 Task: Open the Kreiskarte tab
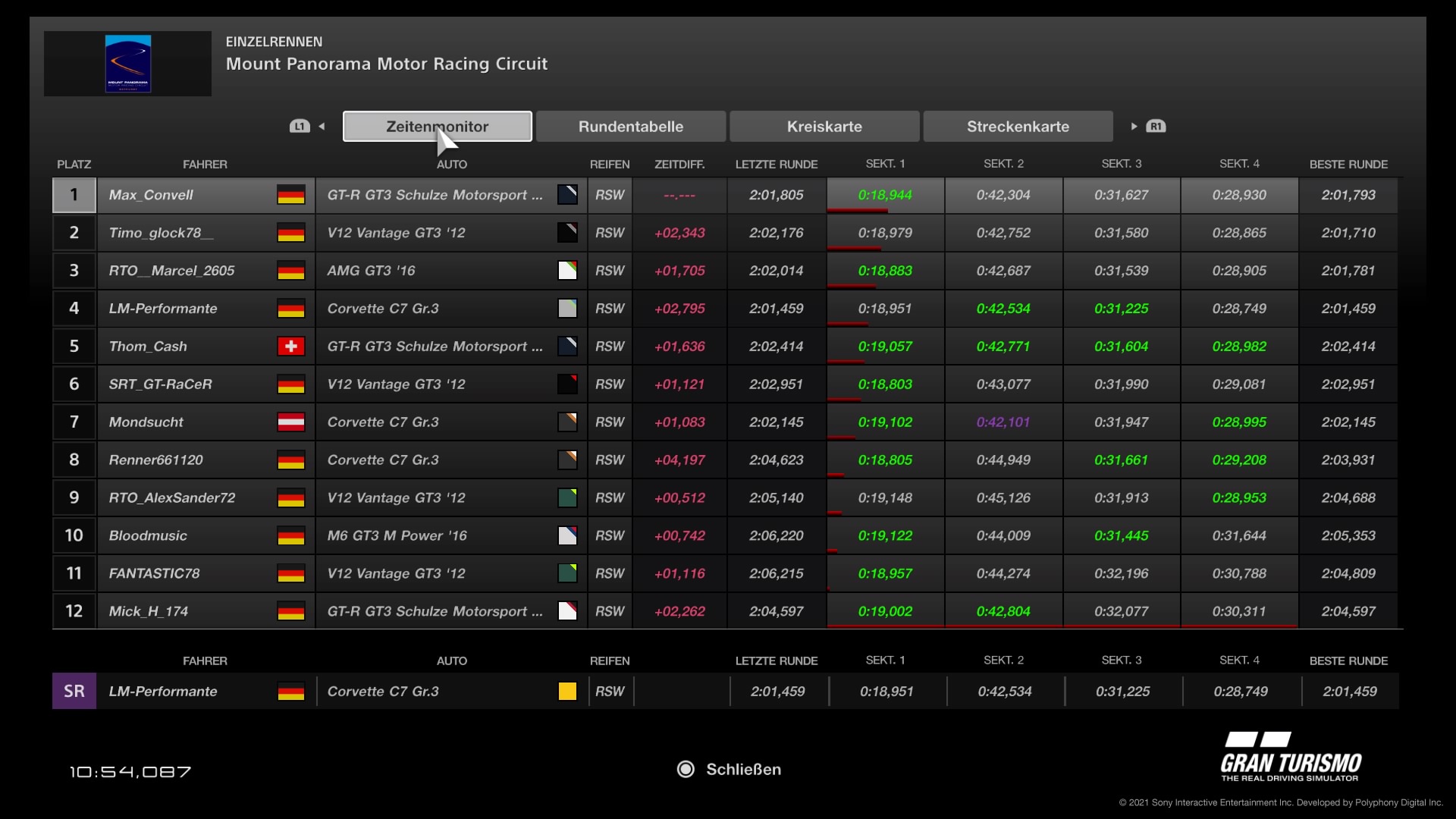pos(824,127)
